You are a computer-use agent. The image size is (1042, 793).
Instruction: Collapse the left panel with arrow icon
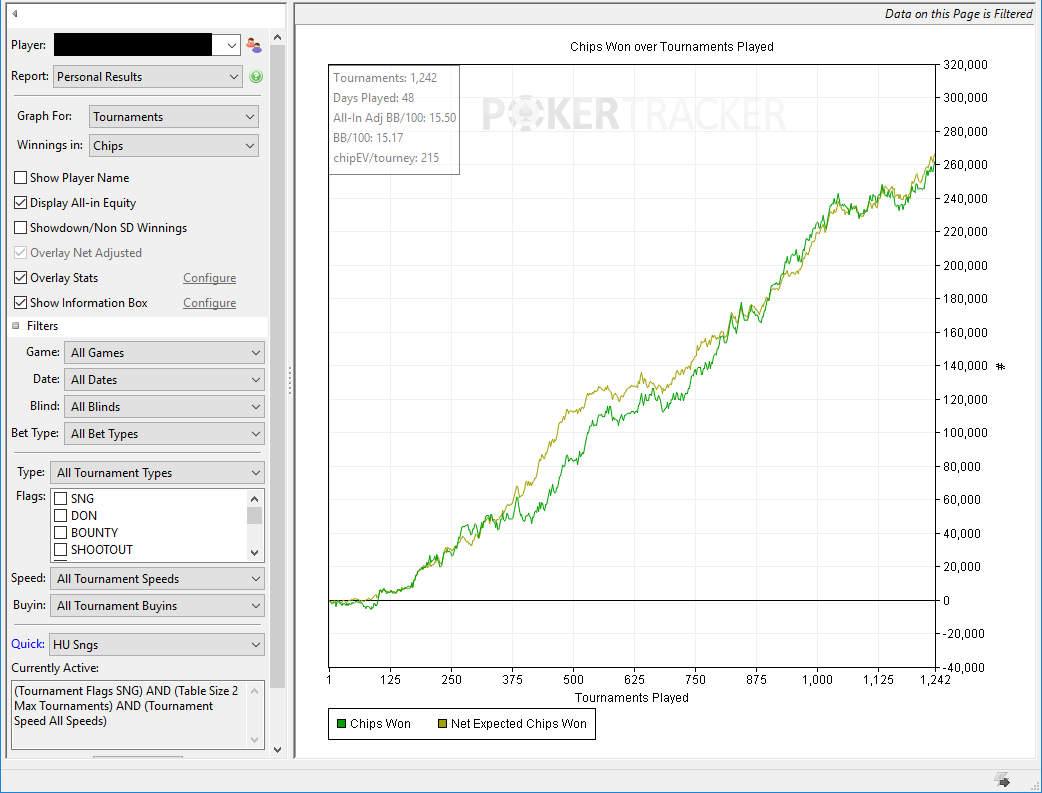pyautogui.click(x=14, y=13)
